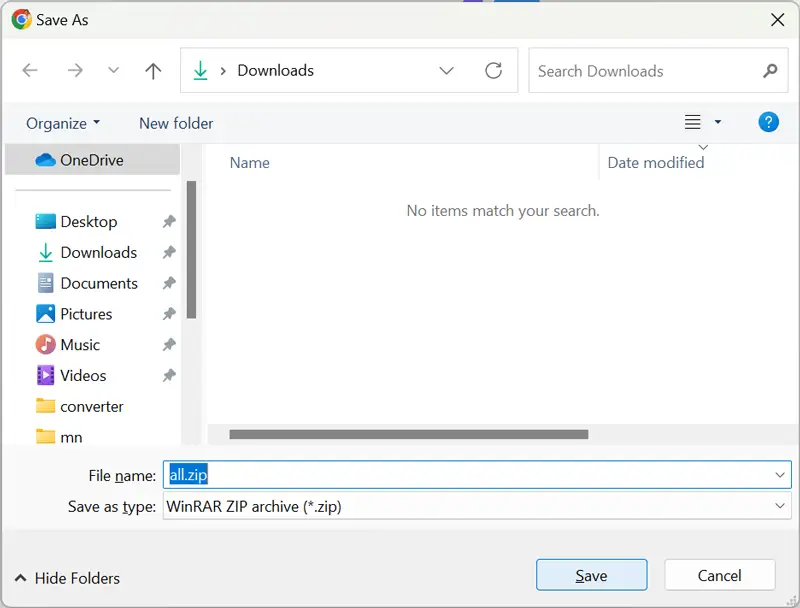This screenshot has width=800, height=608.
Task: Open the Organize menu
Action: coord(63,123)
